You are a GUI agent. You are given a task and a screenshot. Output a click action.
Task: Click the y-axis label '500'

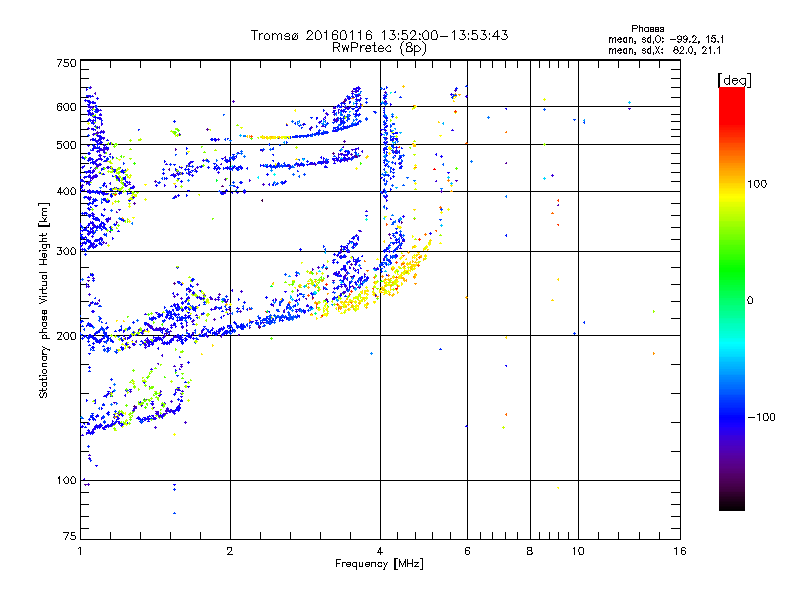[x=66, y=145]
